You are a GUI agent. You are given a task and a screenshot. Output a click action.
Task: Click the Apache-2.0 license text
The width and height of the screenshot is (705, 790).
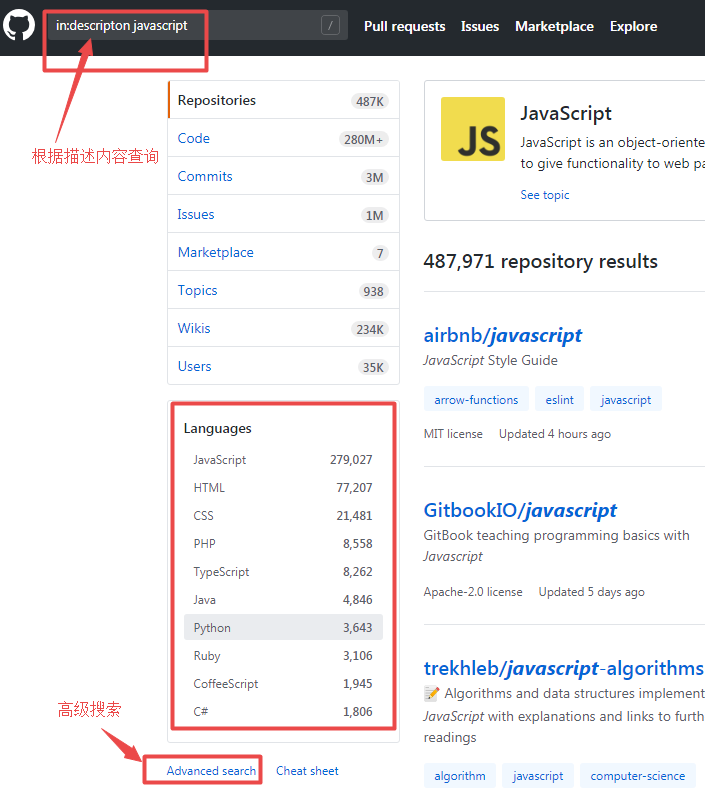click(473, 592)
